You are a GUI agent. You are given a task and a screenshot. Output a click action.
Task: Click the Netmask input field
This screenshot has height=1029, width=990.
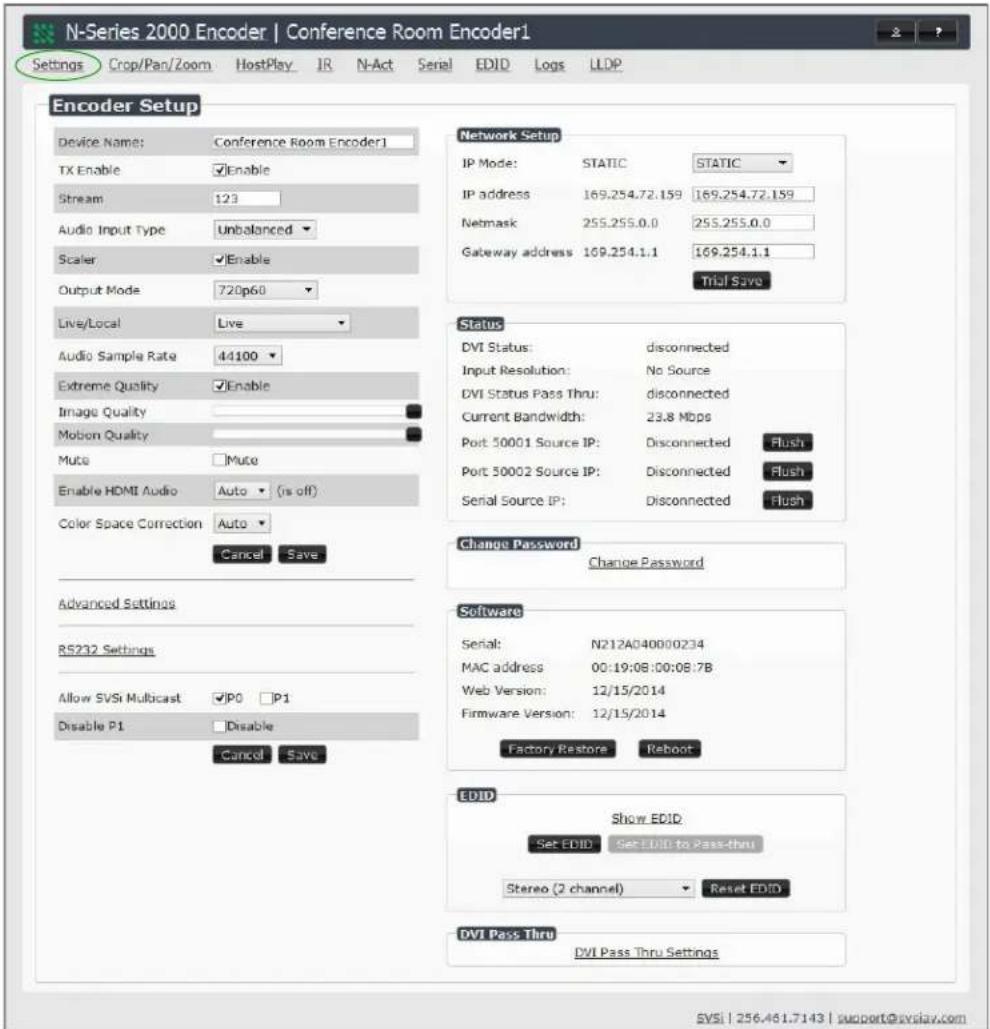coord(753,223)
